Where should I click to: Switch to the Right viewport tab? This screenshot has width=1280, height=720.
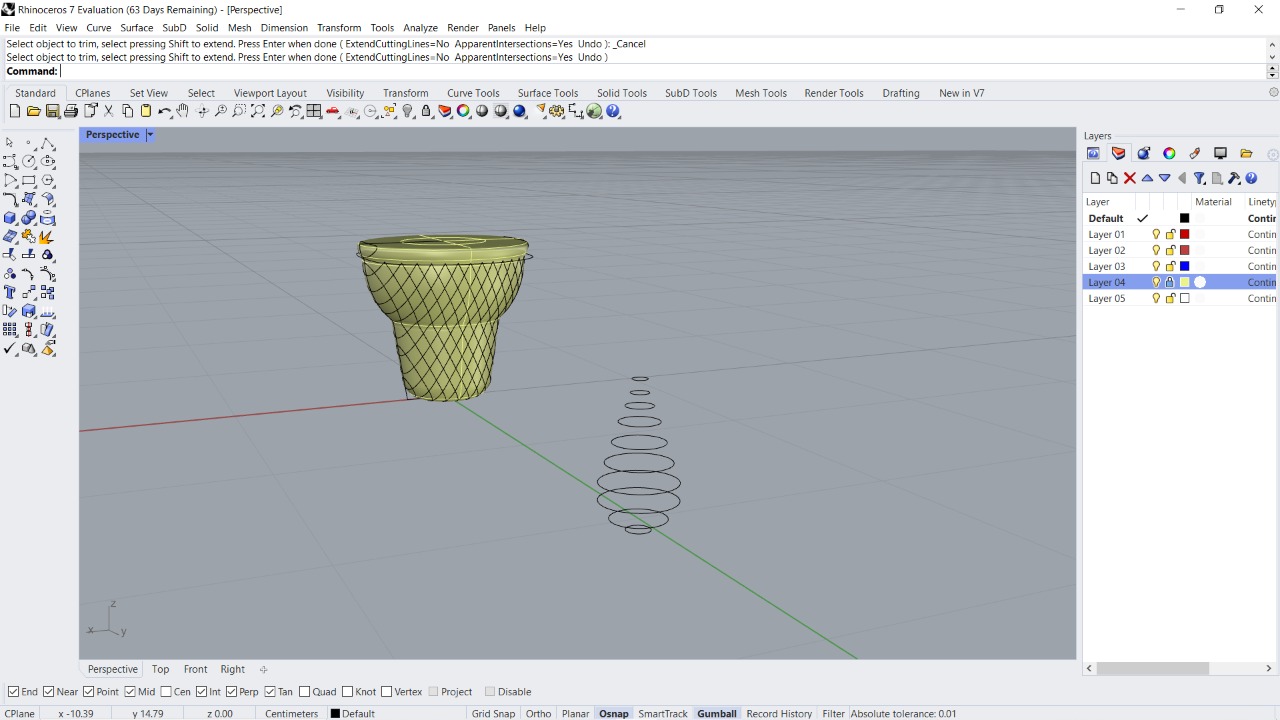click(232, 669)
